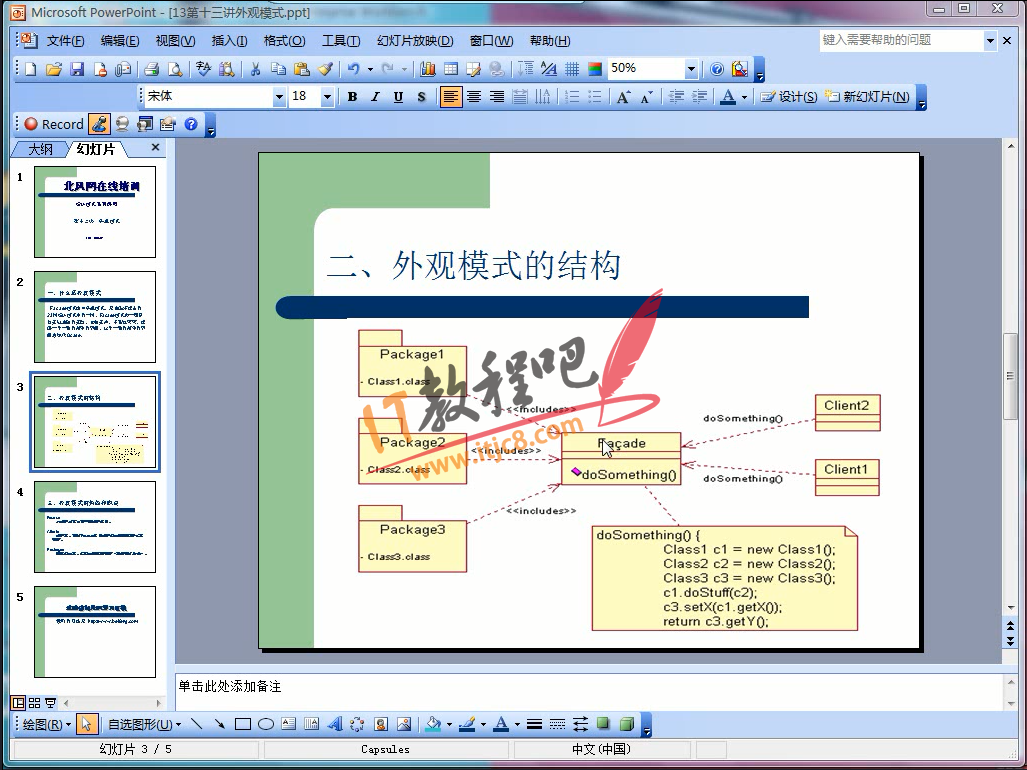This screenshot has height=770, width=1027.
Task: Select the Rectangle drawing tool
Action: pyautogui.click(x=242, y=724)
